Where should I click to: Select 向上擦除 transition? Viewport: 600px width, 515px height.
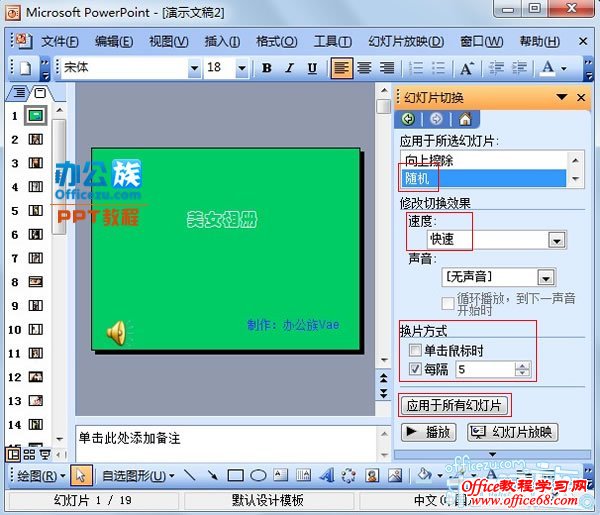[483, 160]
